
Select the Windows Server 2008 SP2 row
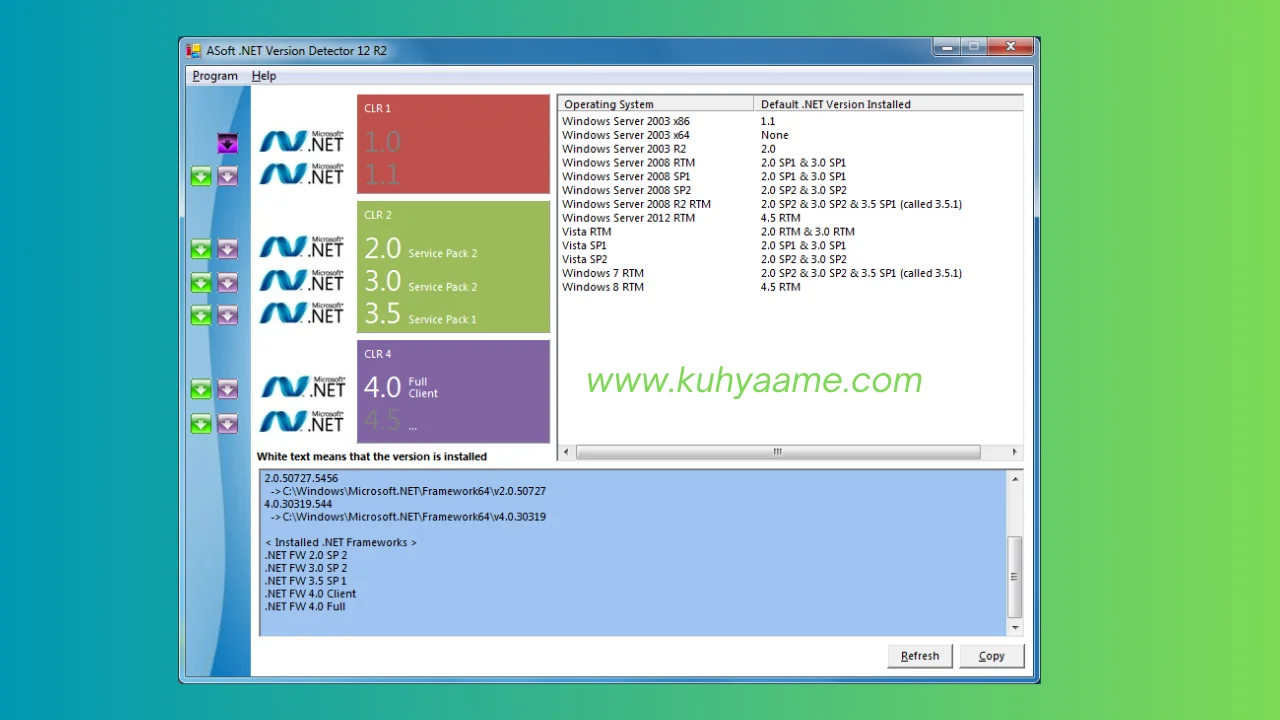click(x=790, y=190)
